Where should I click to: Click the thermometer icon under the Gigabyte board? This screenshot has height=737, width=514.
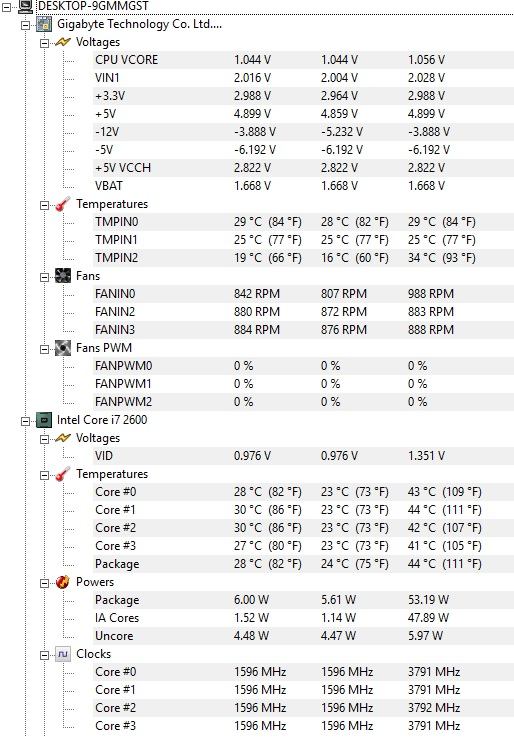(x=63, y=204)
